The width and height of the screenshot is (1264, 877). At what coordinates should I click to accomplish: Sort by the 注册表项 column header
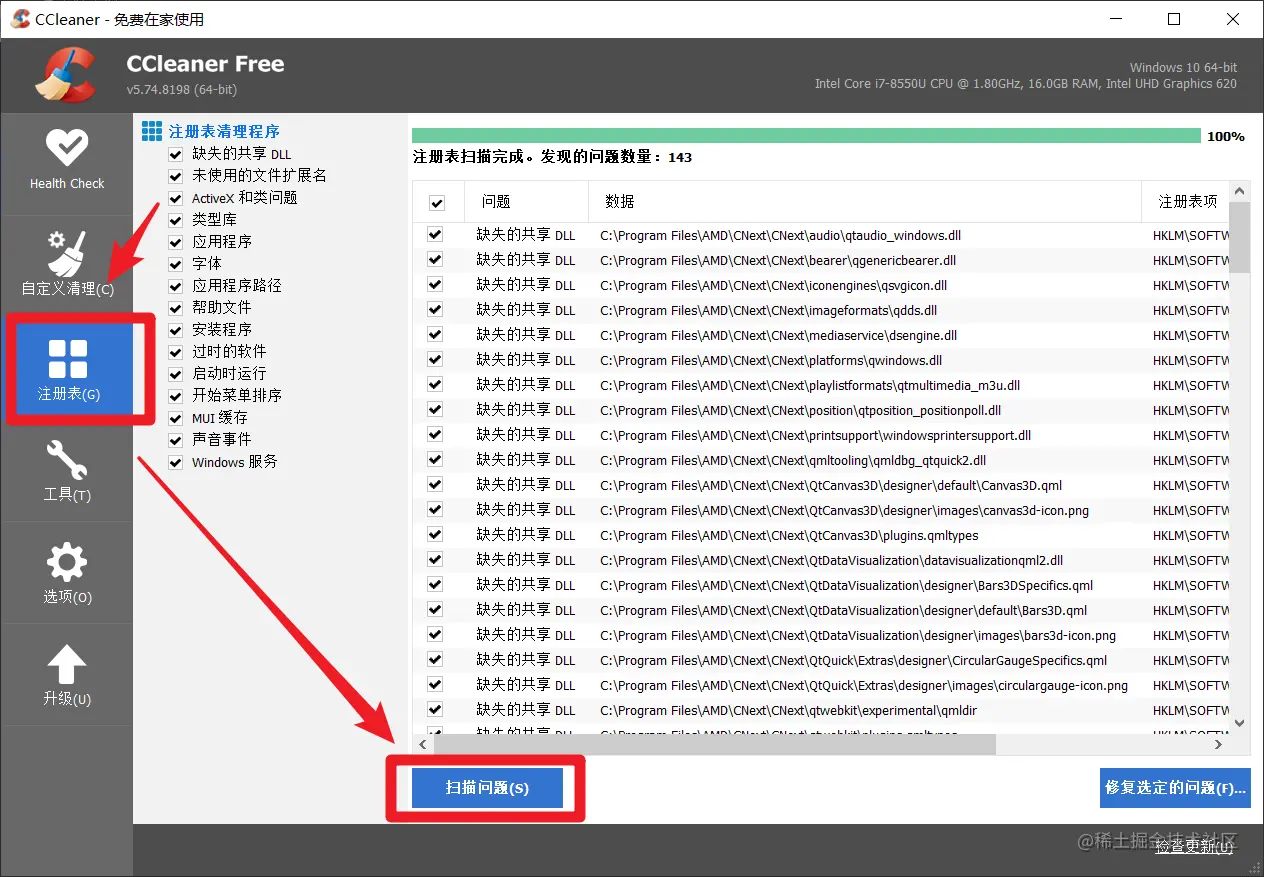[x=1186, y=202]
